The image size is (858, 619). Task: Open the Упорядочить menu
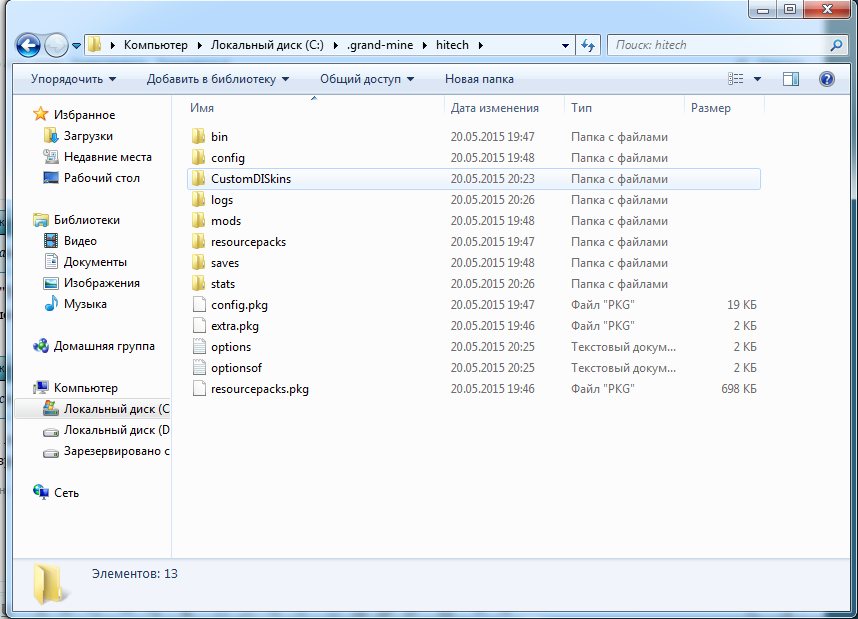[73, 79]
